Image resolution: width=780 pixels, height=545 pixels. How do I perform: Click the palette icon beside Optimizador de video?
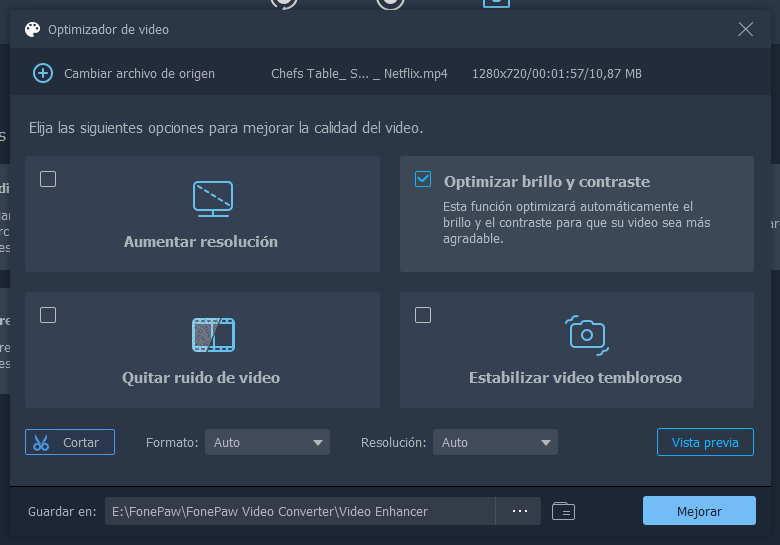[32, 29]
